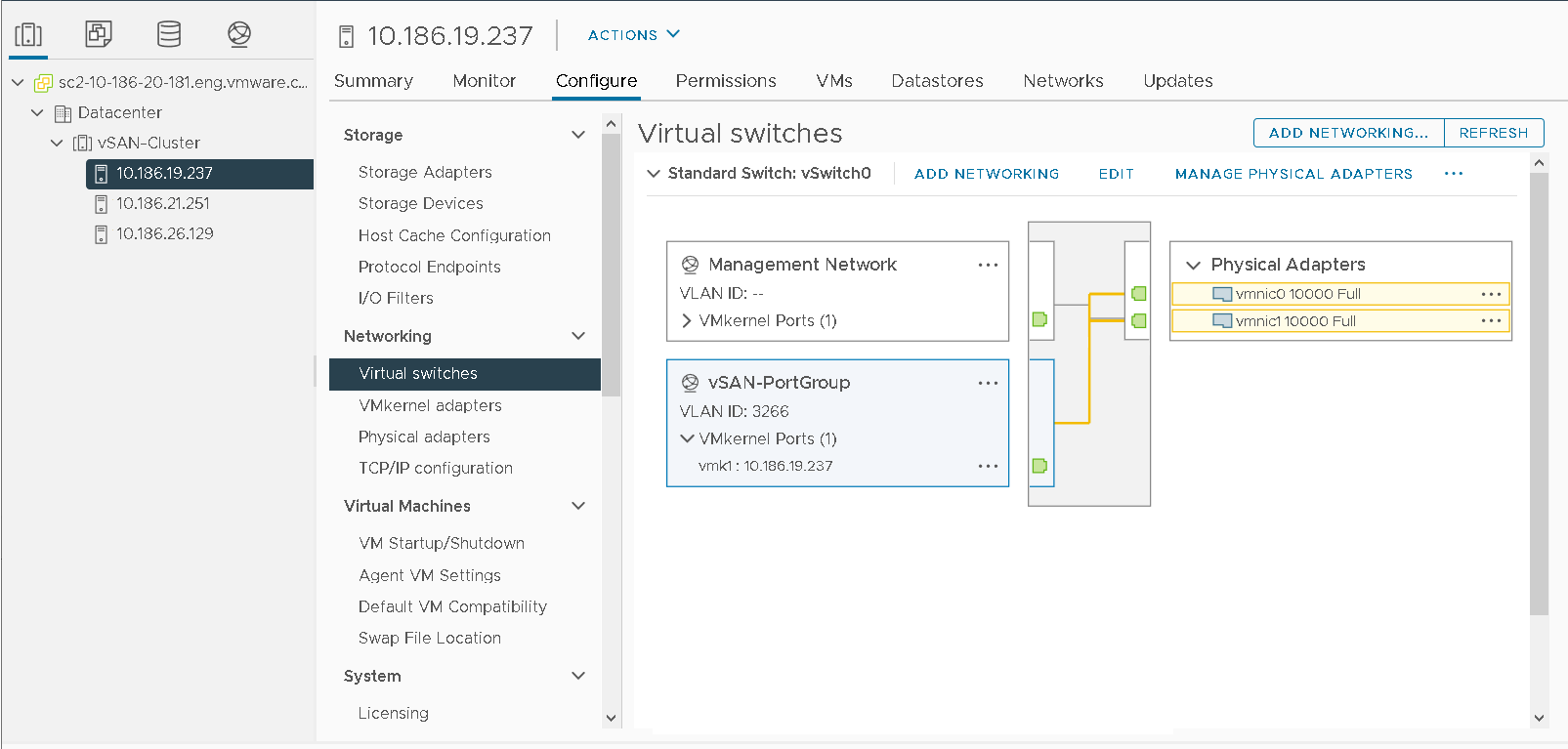This screenshot has height=749, width=1568.
Task: Collapse Standard Switch vSwitch0 section
Action: [654, 174]
